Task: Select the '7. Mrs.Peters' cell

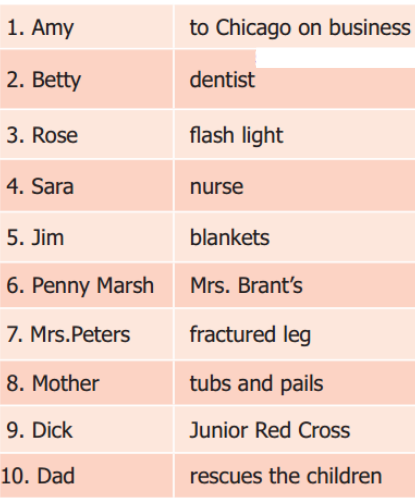Action: 86,334
